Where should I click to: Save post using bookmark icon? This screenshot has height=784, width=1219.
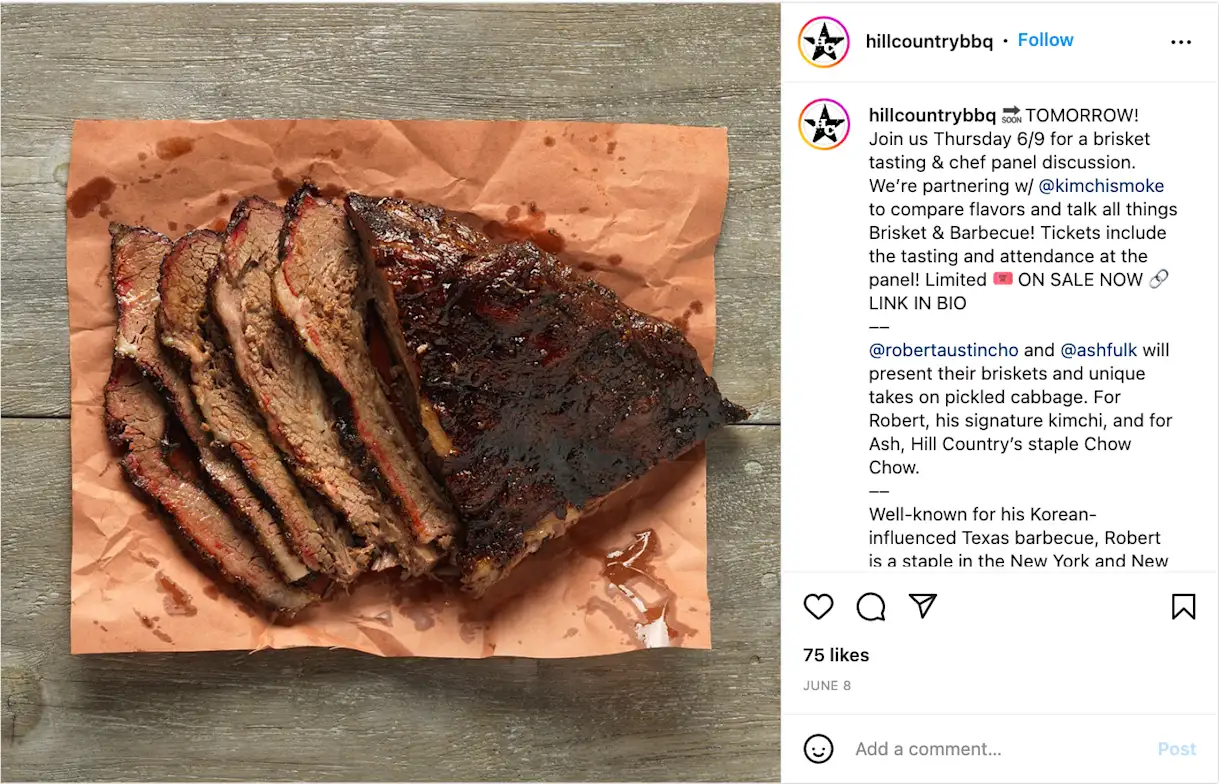pos(1183,606)
